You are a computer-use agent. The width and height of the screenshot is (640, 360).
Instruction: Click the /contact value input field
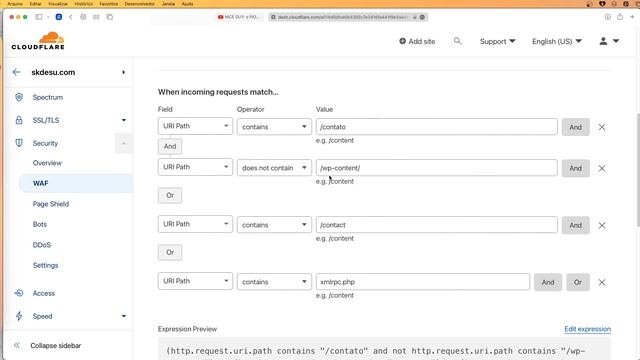(x=436, y=224)
